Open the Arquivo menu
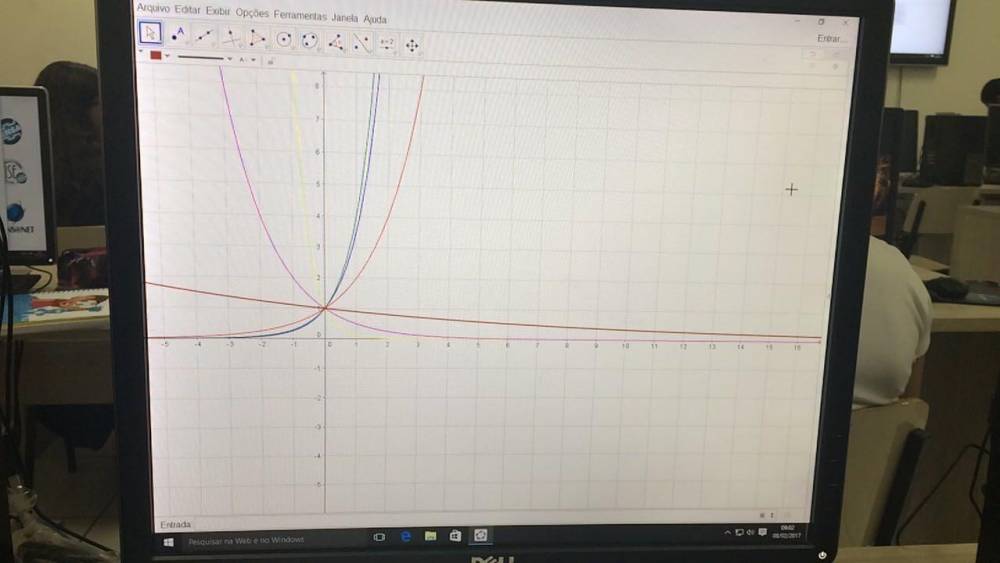Image resolution: width=1000 pixels, height=563 pixels. (x=153, y=8)
